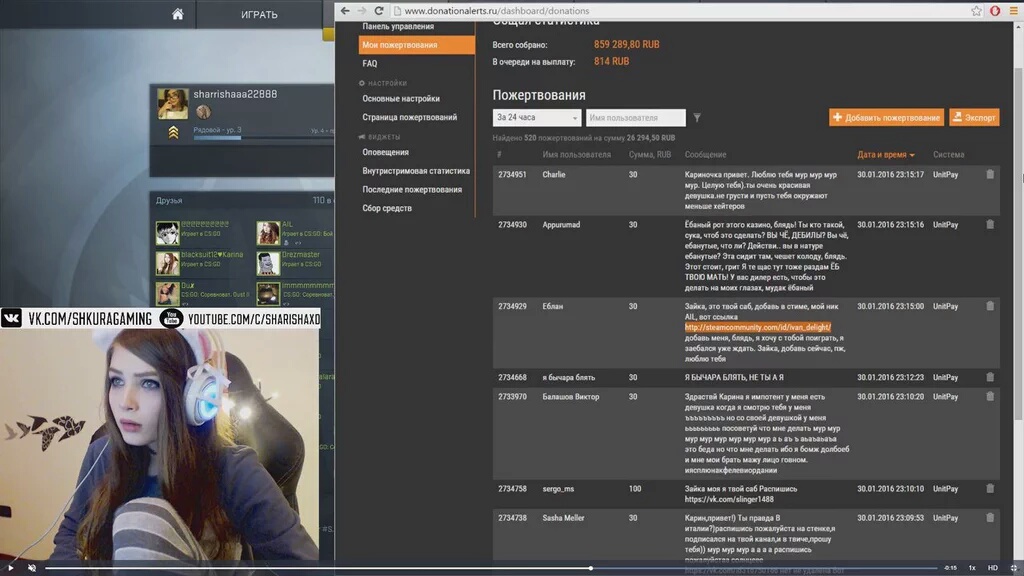The image size is (1024, 576).
Task: Sort by the 'Дата и время' column
Action: click(886, 155)
